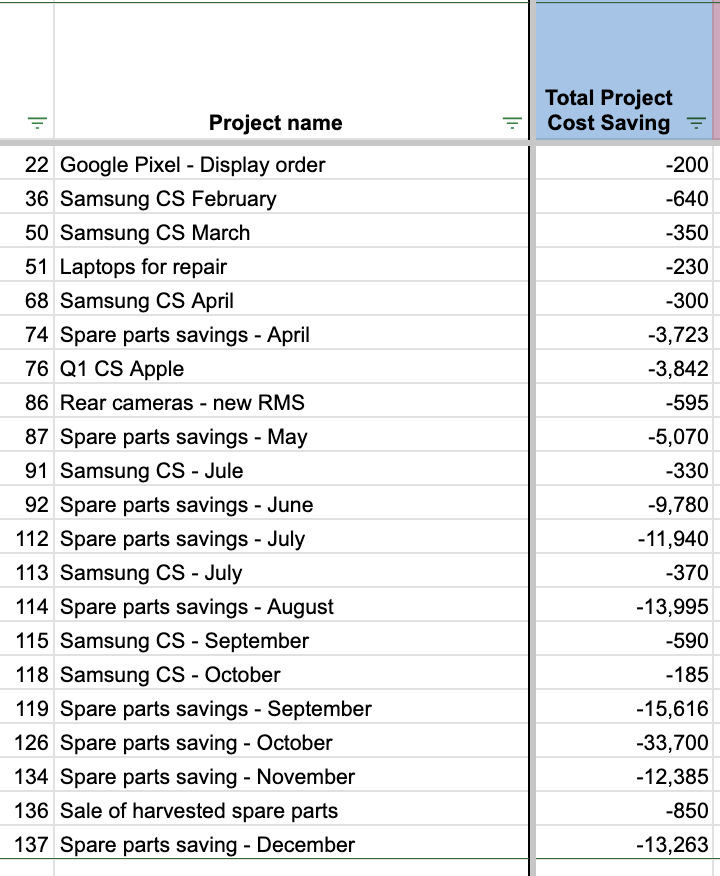Click row number 112 cell
This screenshot has height=876, width=720.
click(27, 539)
